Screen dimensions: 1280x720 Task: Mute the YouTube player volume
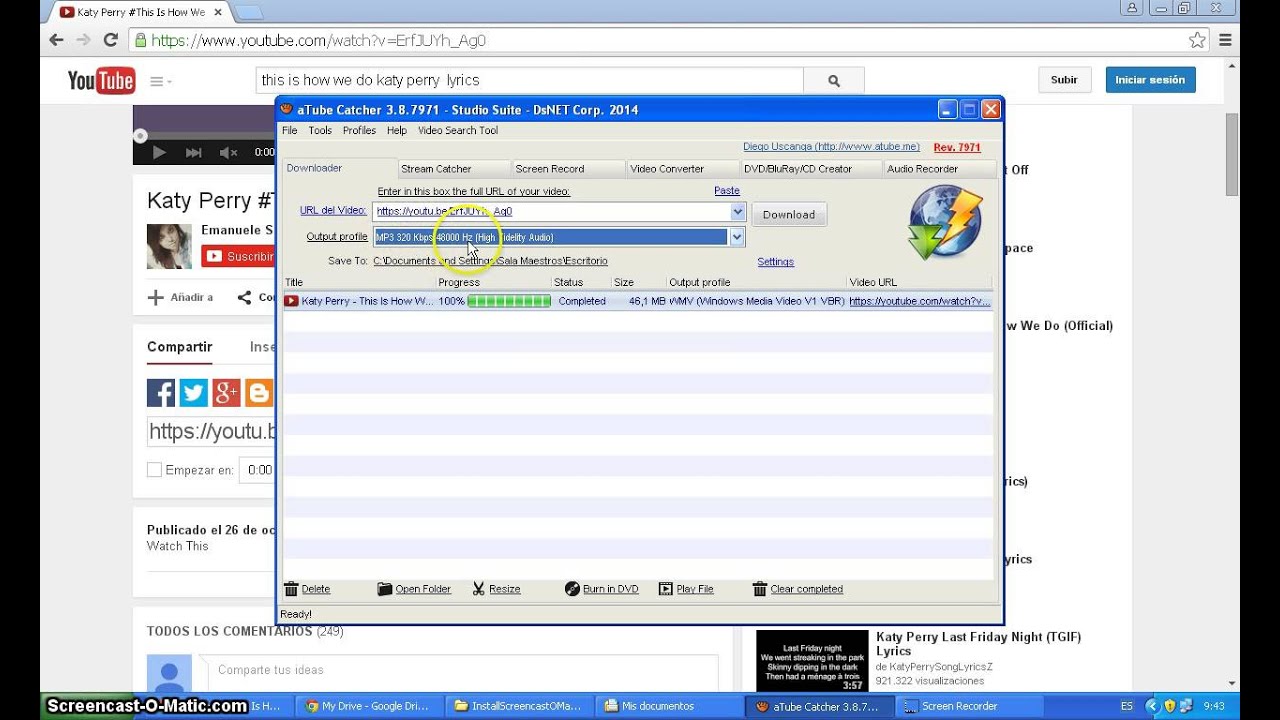[x=228, y=152]
